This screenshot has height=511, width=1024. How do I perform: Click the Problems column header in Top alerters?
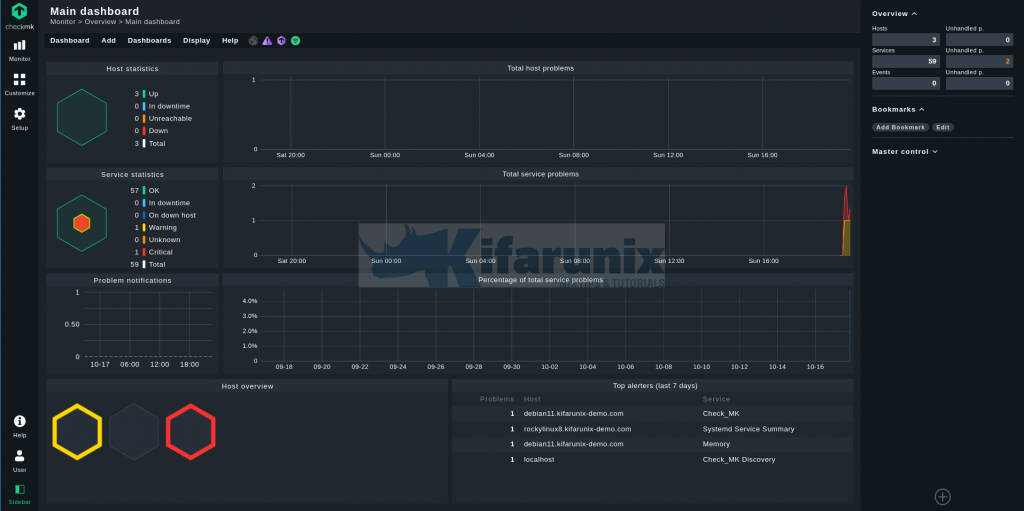[497, 399]
